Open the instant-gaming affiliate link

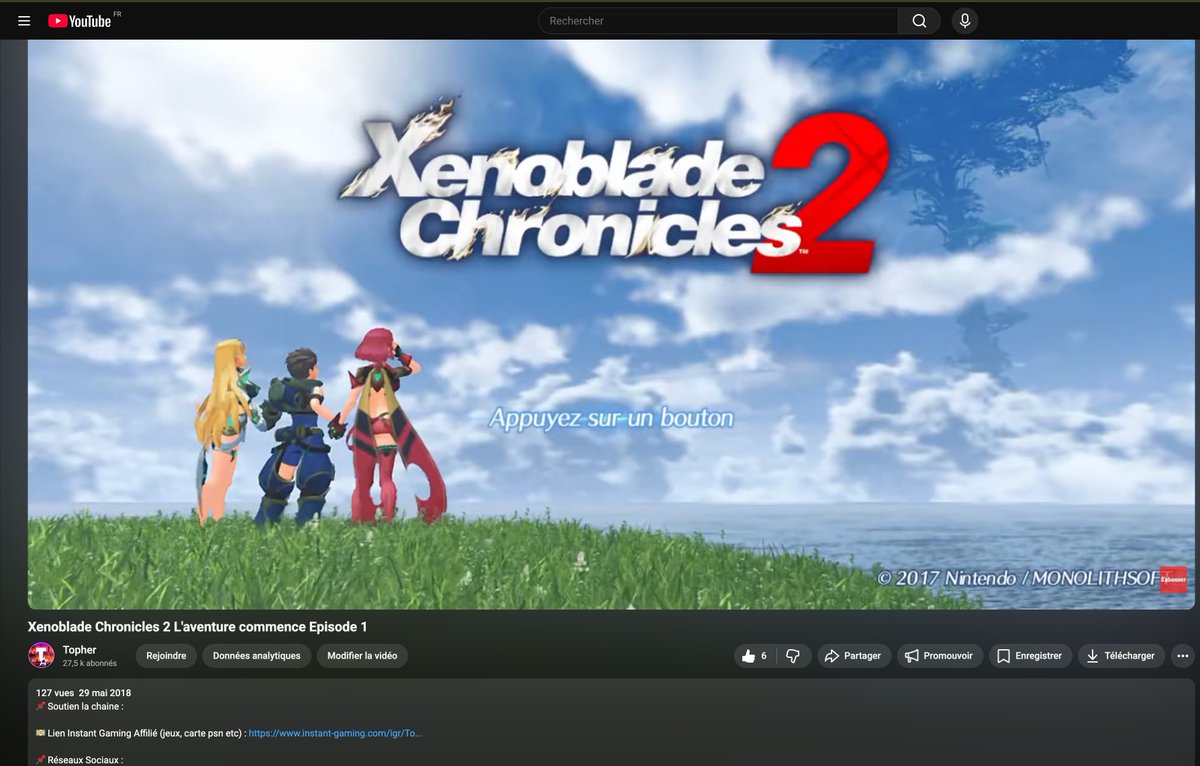pos(335,733)
